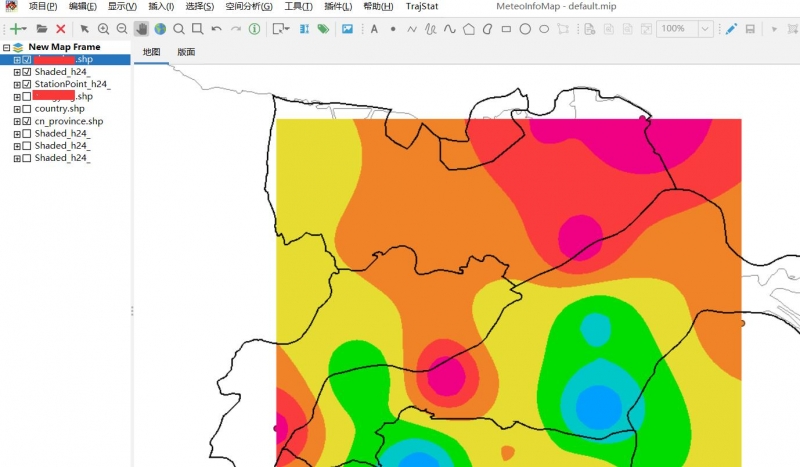Select the cn_province.shp layer name
800x467 pixels.
pos(69,121)
